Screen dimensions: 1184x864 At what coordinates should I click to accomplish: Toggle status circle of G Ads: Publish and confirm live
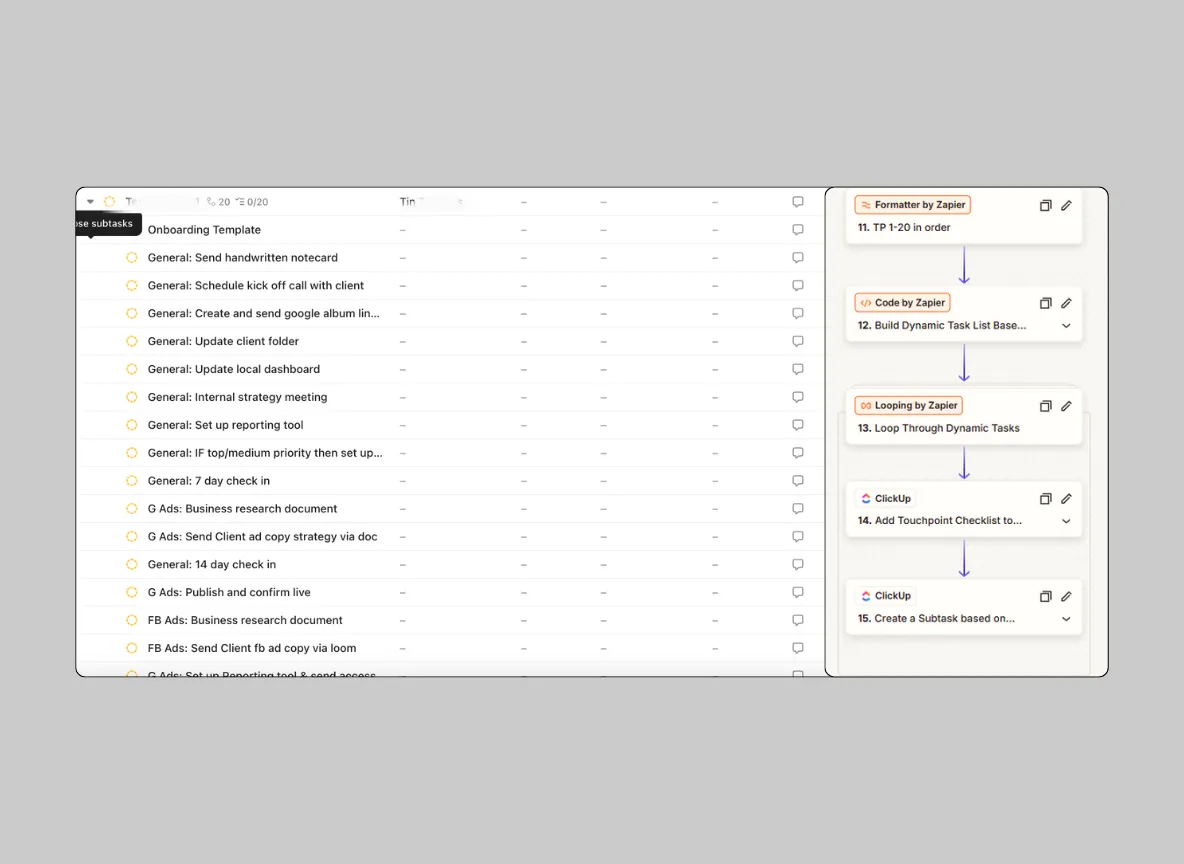coord(131,592)
